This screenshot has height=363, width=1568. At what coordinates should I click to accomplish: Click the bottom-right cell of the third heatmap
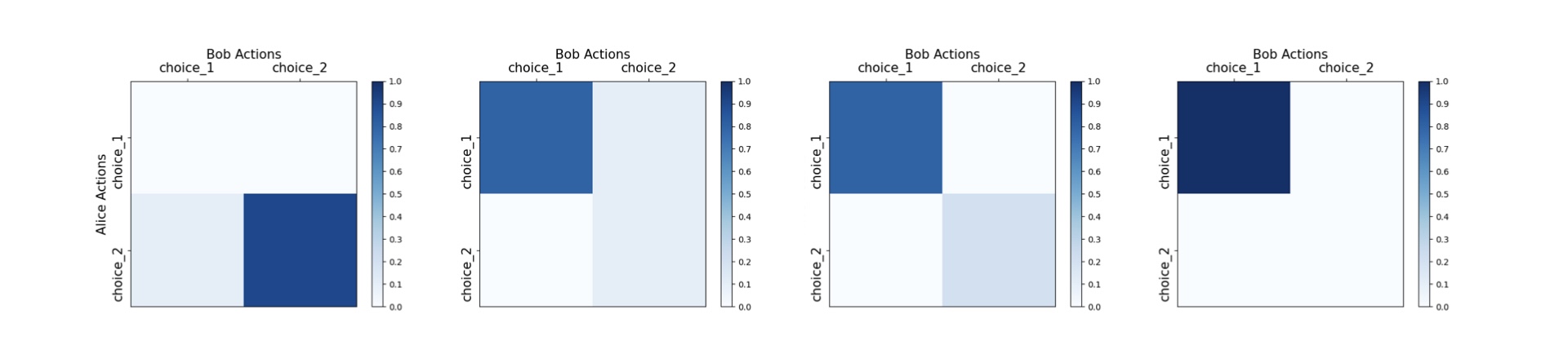click(x=998, y=250)
